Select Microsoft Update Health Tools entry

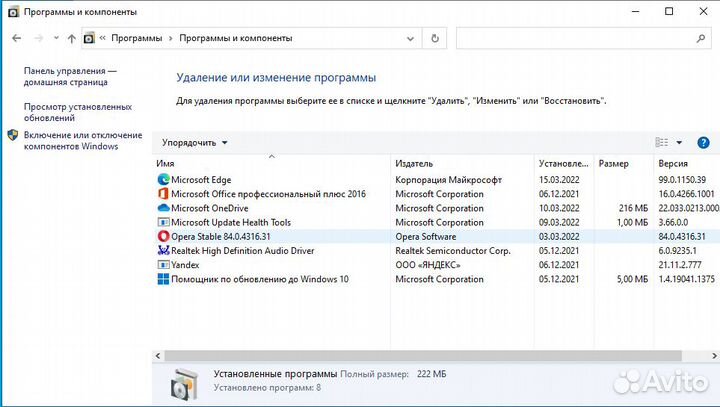tap(231, 222)
